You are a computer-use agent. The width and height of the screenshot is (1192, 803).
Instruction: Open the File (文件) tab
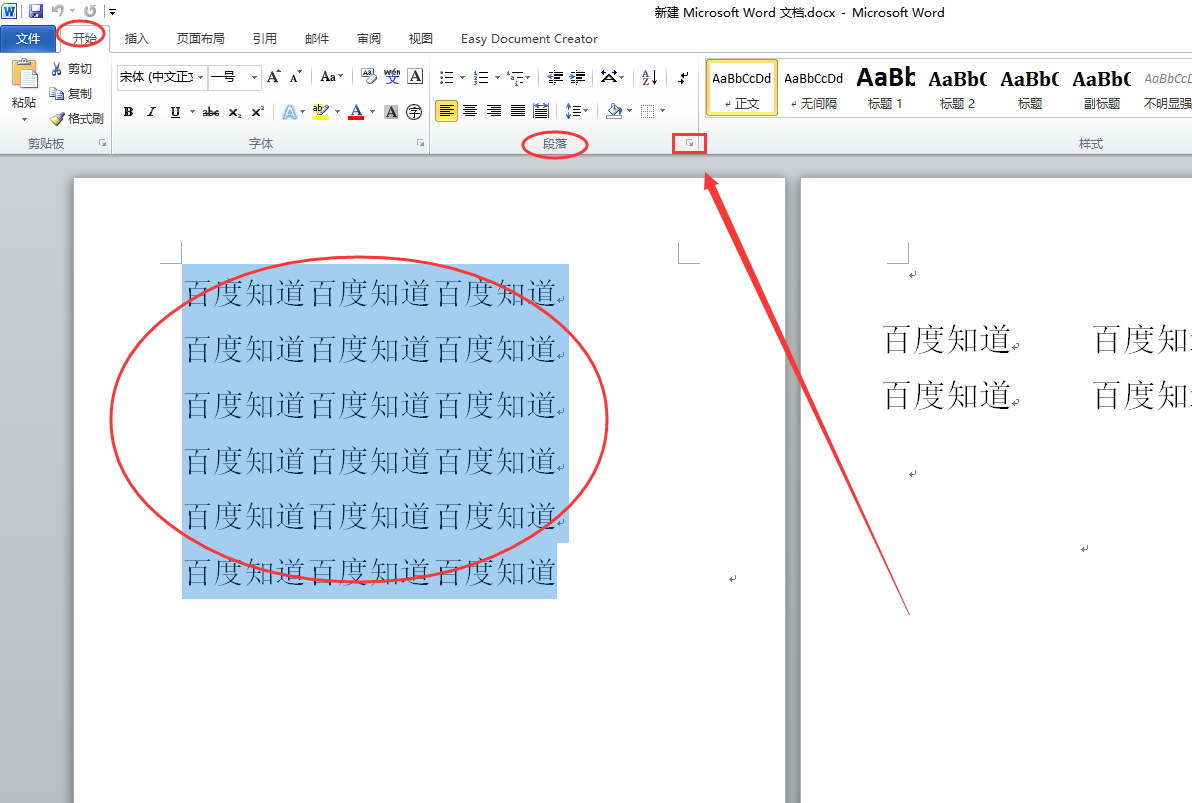[28, 38]
